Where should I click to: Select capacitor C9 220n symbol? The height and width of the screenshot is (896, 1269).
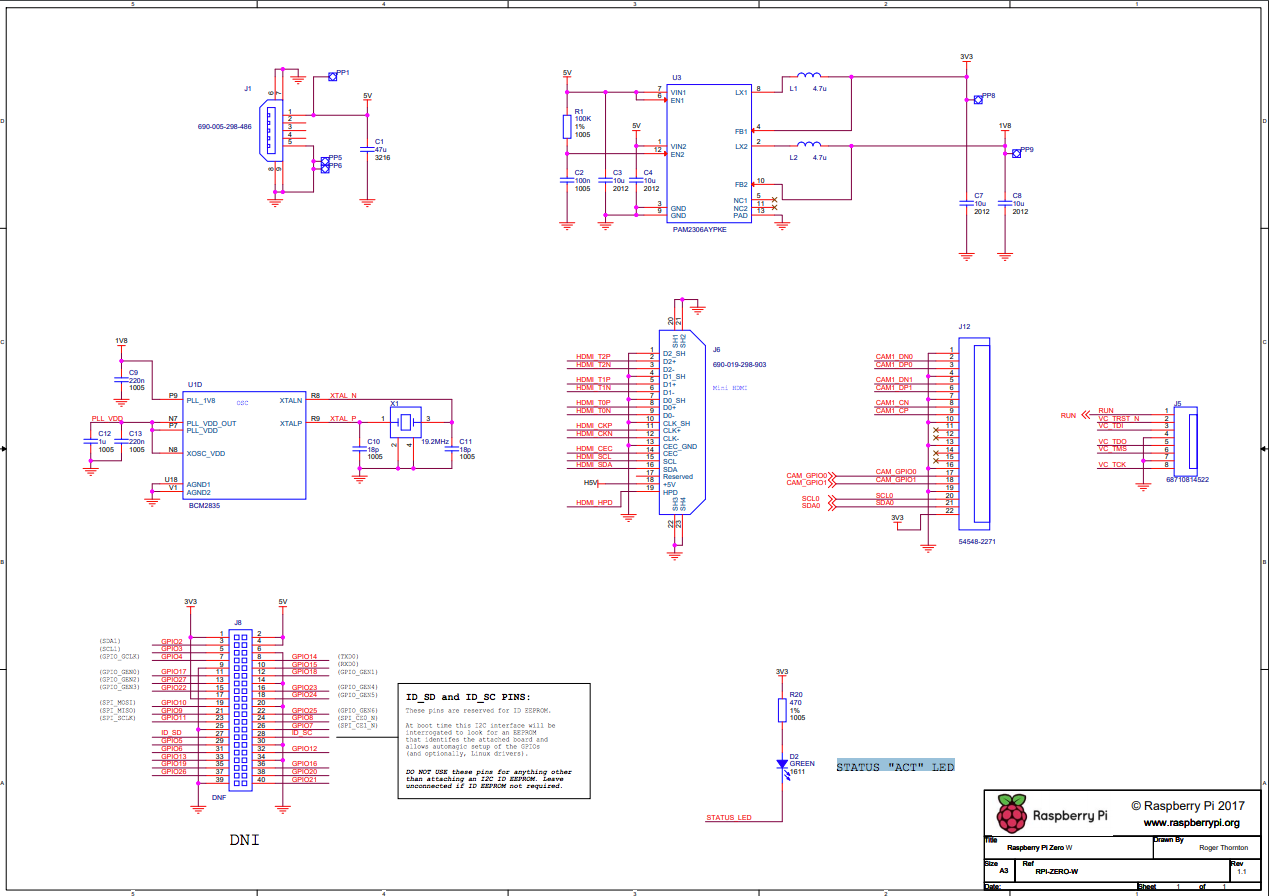[x=120, y=380]
